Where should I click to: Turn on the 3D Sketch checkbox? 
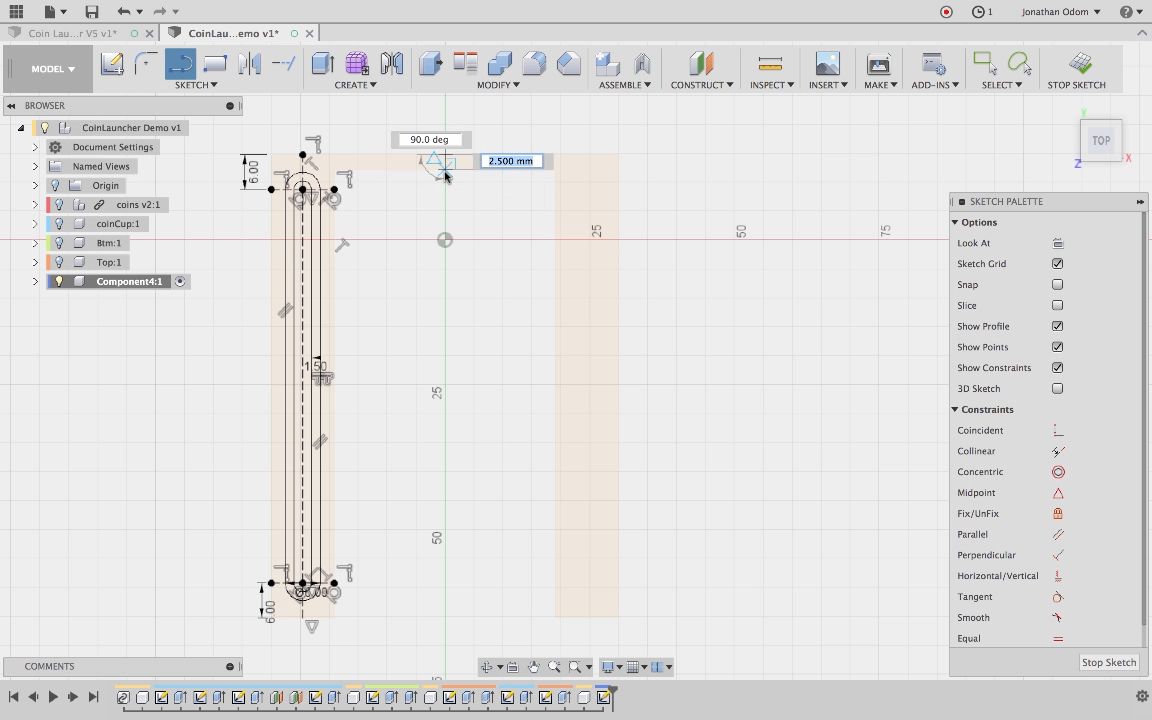pyautogui.click(x=1057, y=389)
